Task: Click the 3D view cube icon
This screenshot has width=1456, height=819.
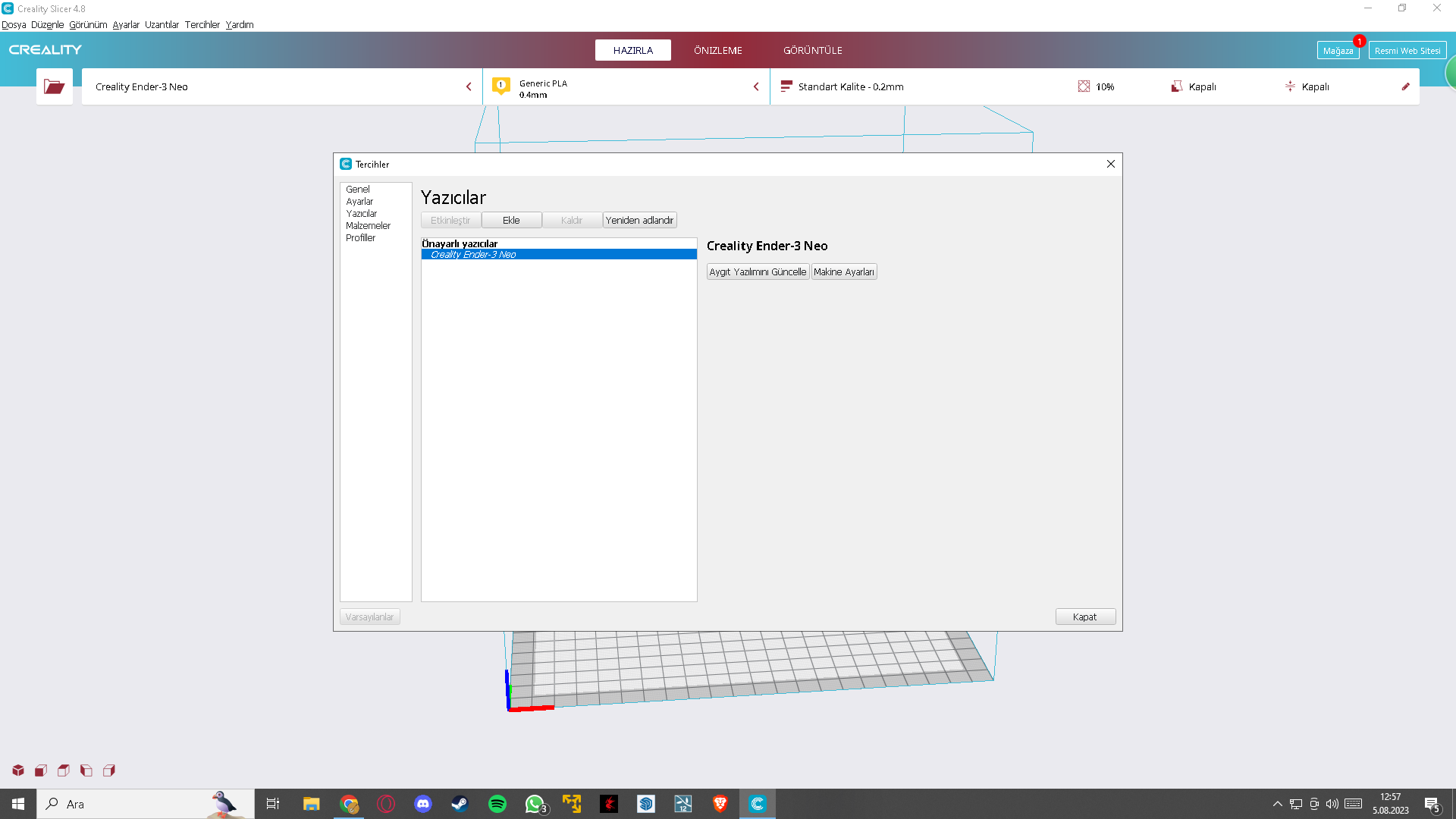Action: pos(18,770)
